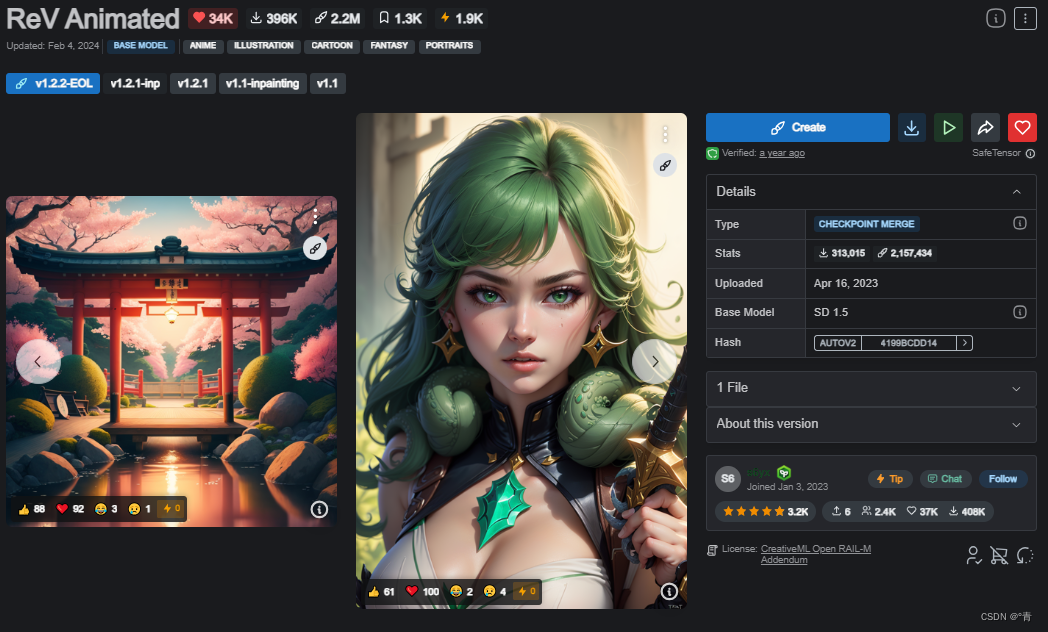Click the 1.3K bookmarks badge
The height and width of the screenshot is (632, 1048).
pyautogui.click(x=400, y=18)
